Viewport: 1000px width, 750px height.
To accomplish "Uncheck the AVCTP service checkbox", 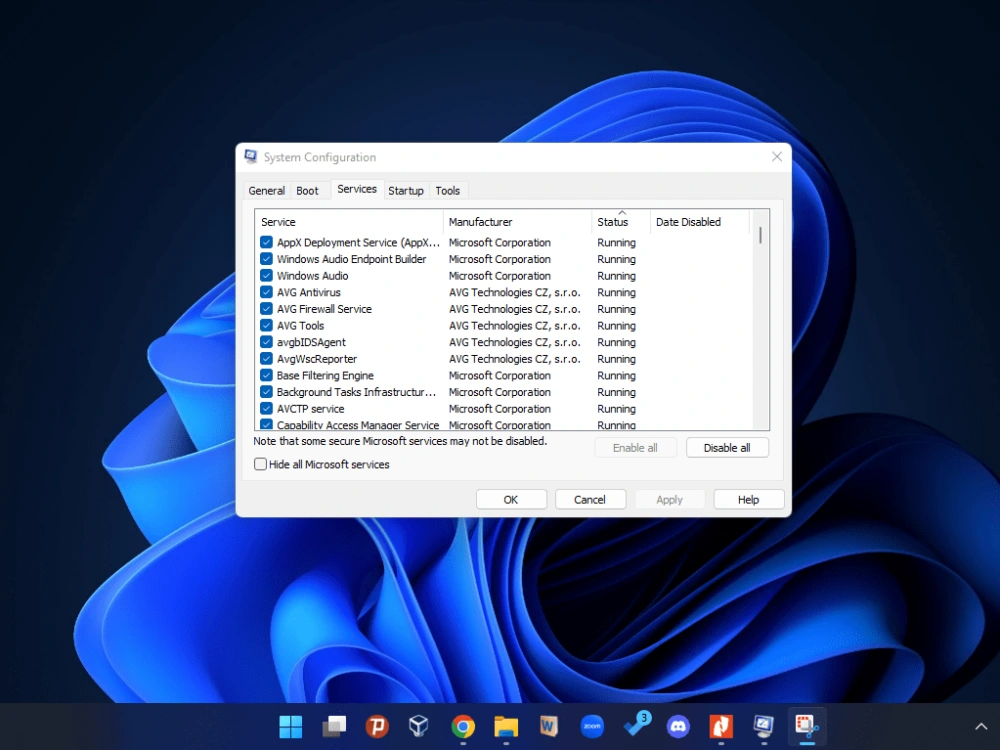I will click(x=266, y=408).
